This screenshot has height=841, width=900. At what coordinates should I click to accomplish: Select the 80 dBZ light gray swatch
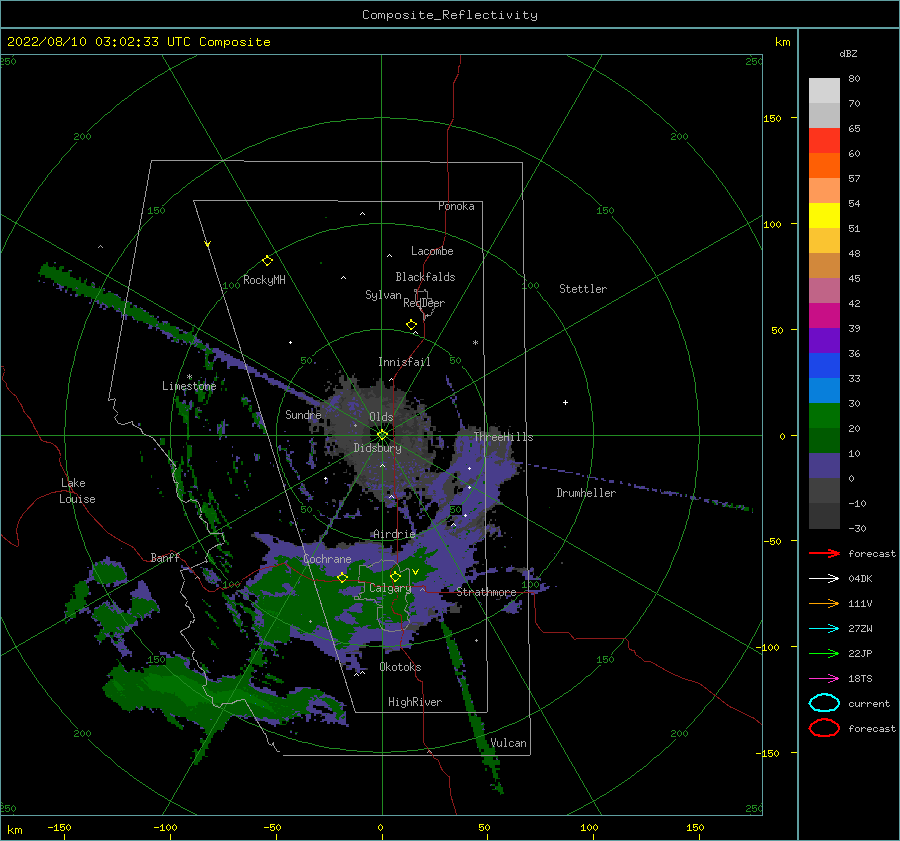(824, 90)
